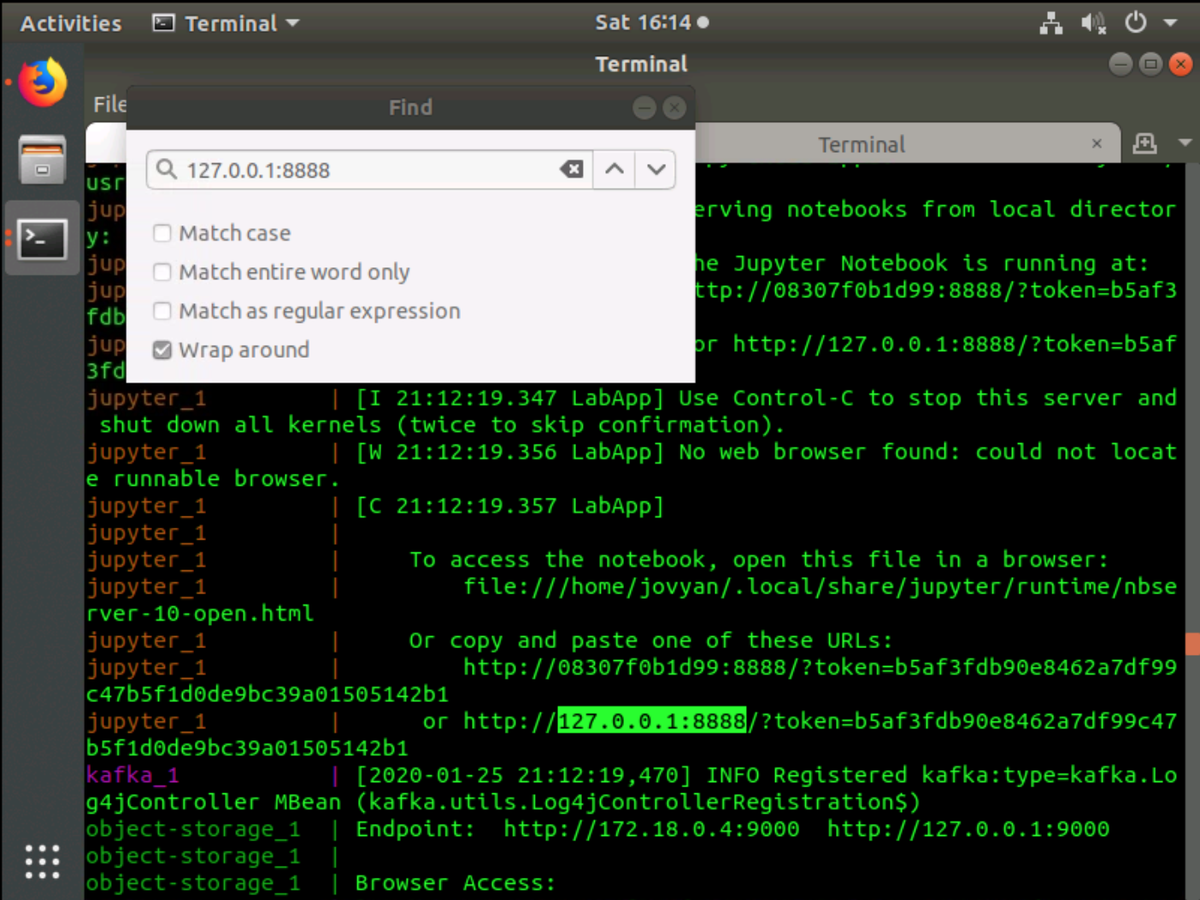This screenshot has height=900, width=1200.
Task: Find the next search match
Action: click(x=656, y=169)
